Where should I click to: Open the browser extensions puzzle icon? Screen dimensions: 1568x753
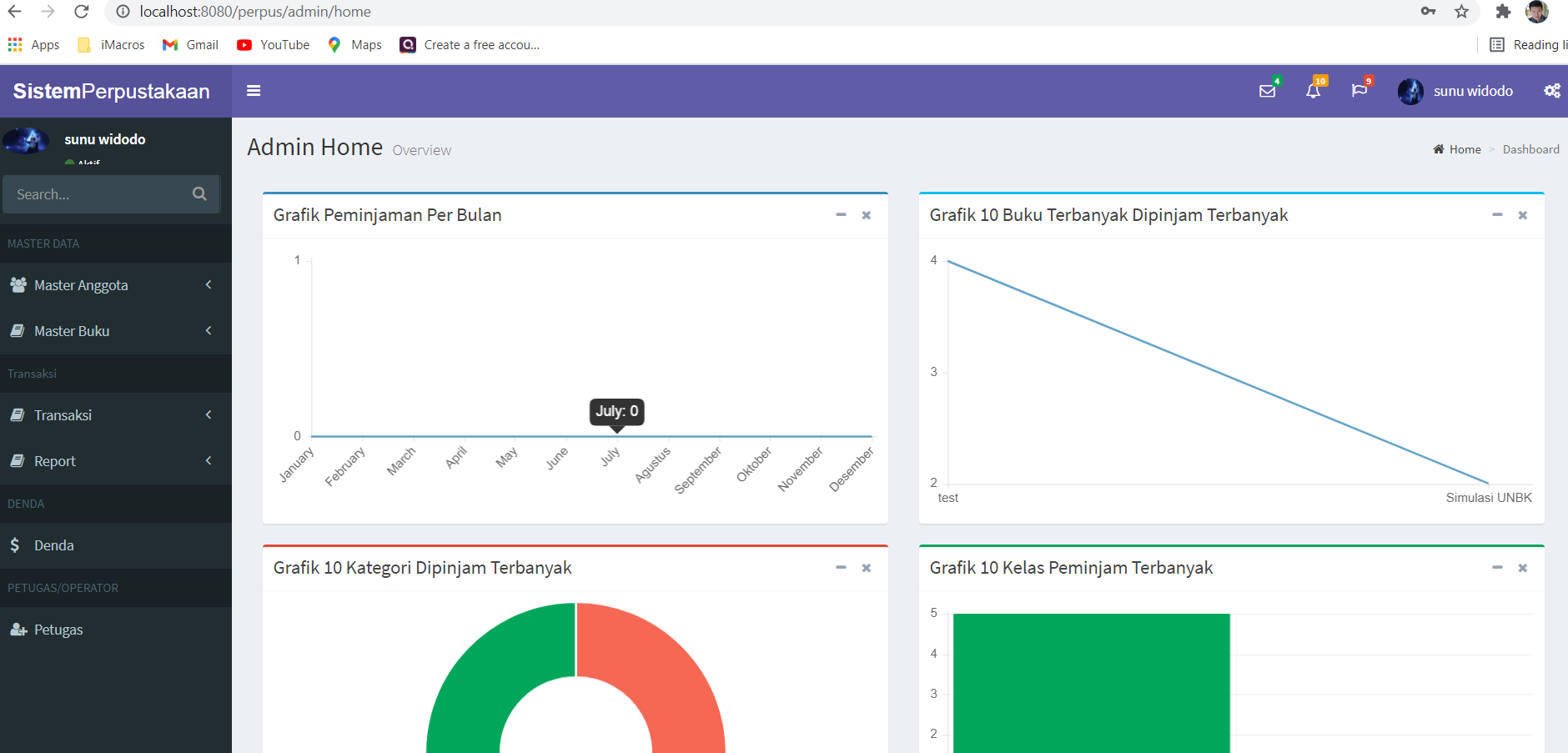(x=1503, y=12)
